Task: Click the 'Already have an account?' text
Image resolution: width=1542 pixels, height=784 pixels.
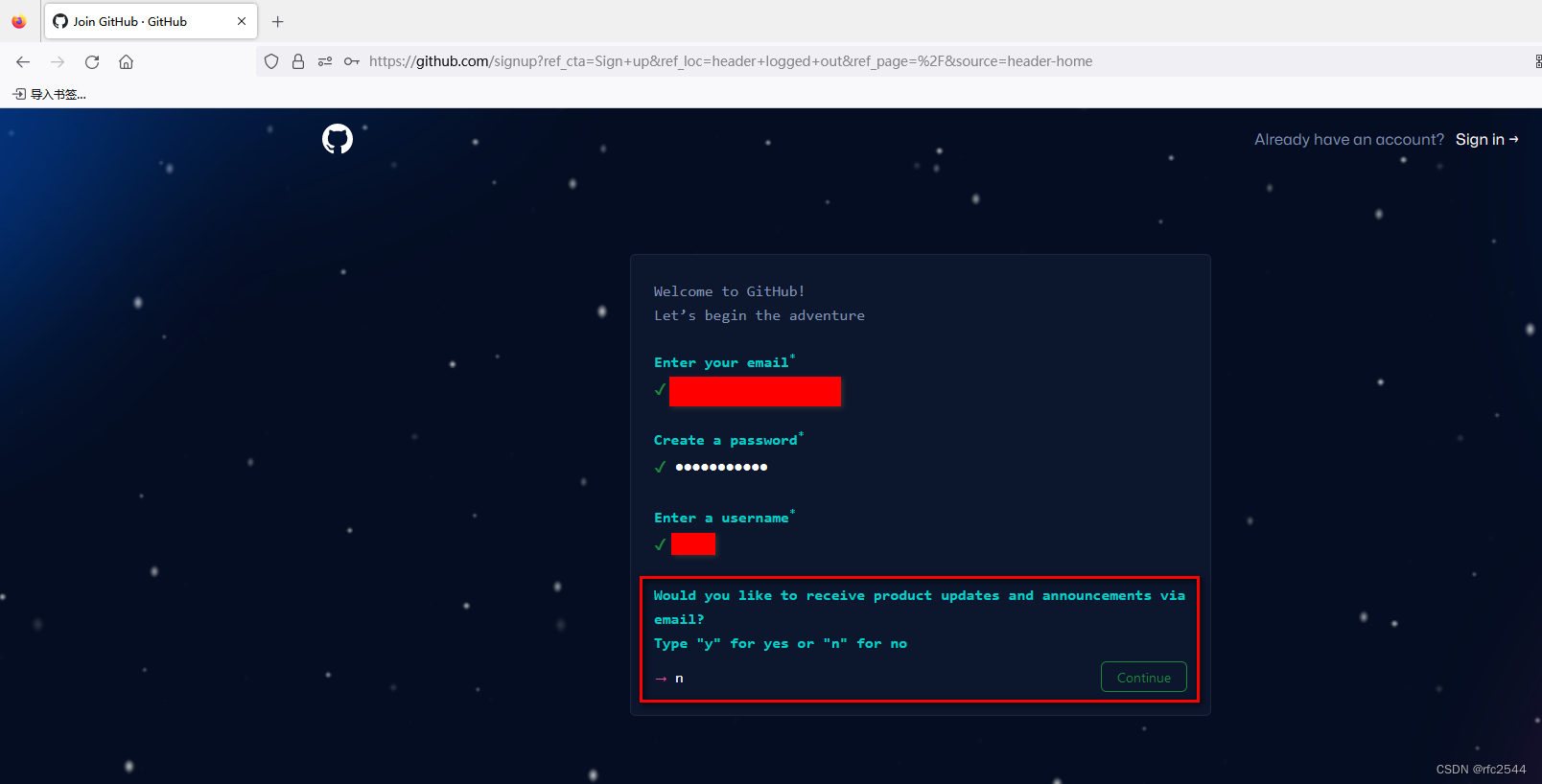Action: (1349, 139)
